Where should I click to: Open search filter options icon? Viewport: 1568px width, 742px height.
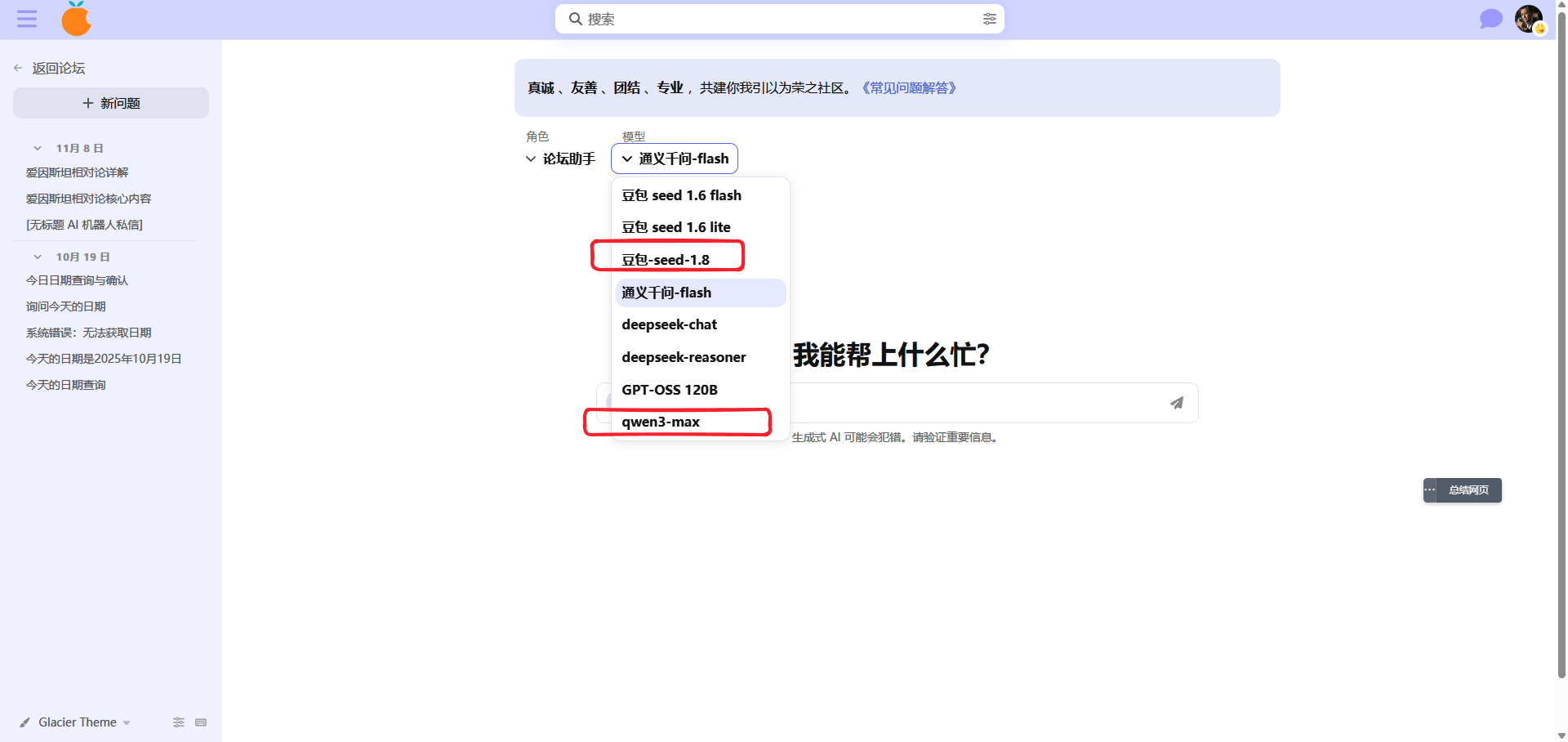click(x=989, y=19)
